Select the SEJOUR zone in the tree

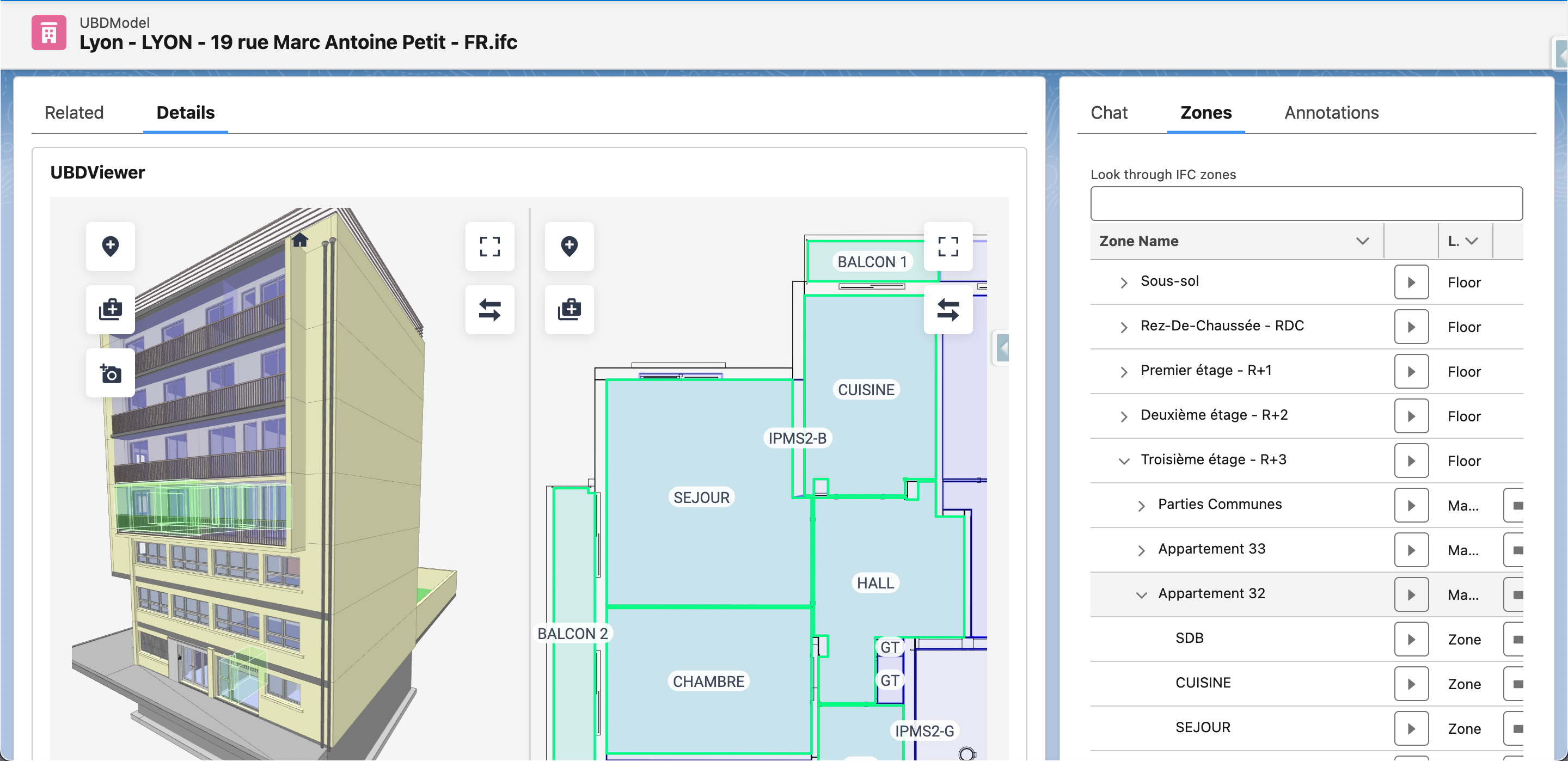[x=1202, y=727]
